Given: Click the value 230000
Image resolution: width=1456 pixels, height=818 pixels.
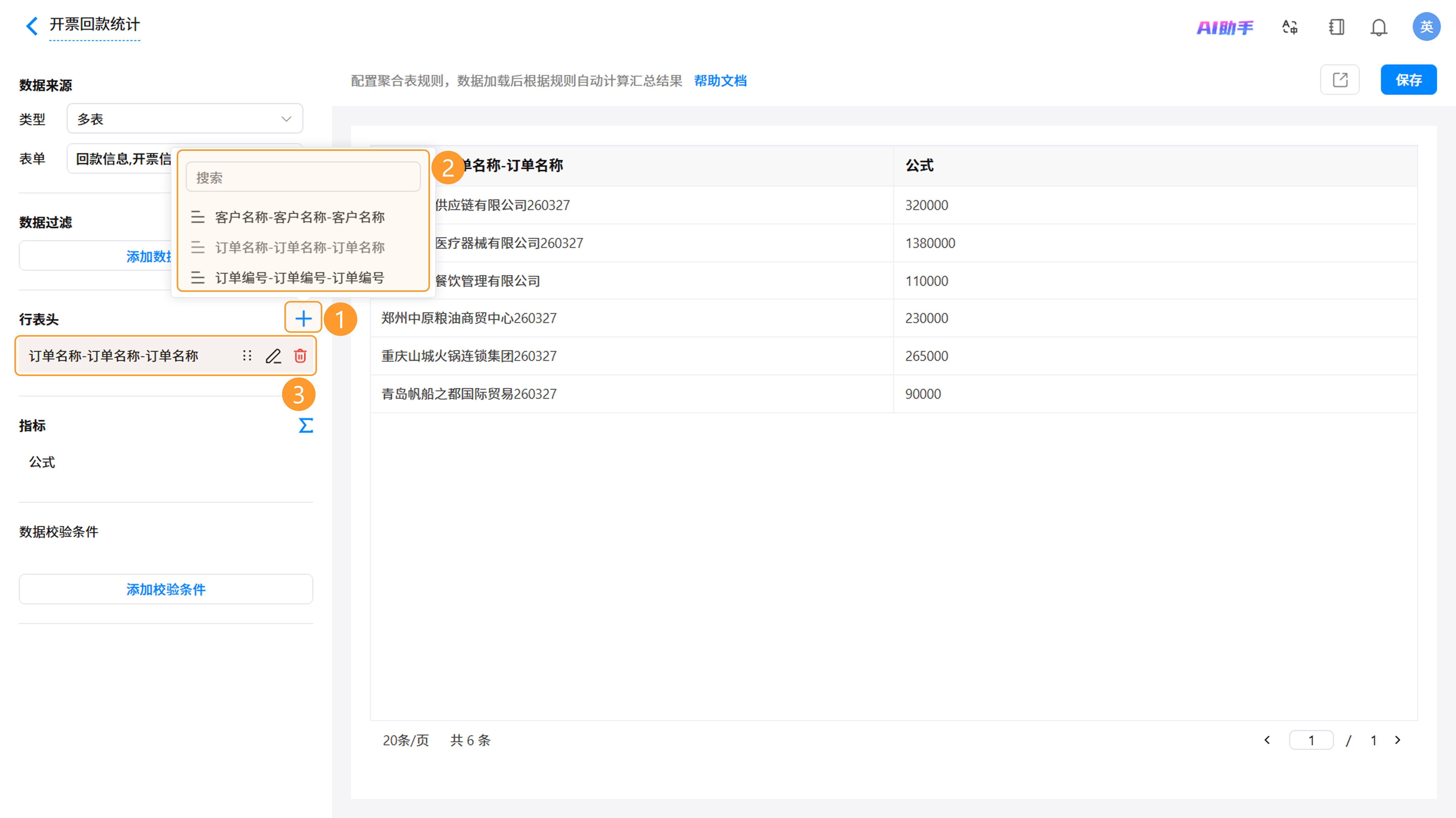Looking at the screenshot, I should tap(926, 318).
